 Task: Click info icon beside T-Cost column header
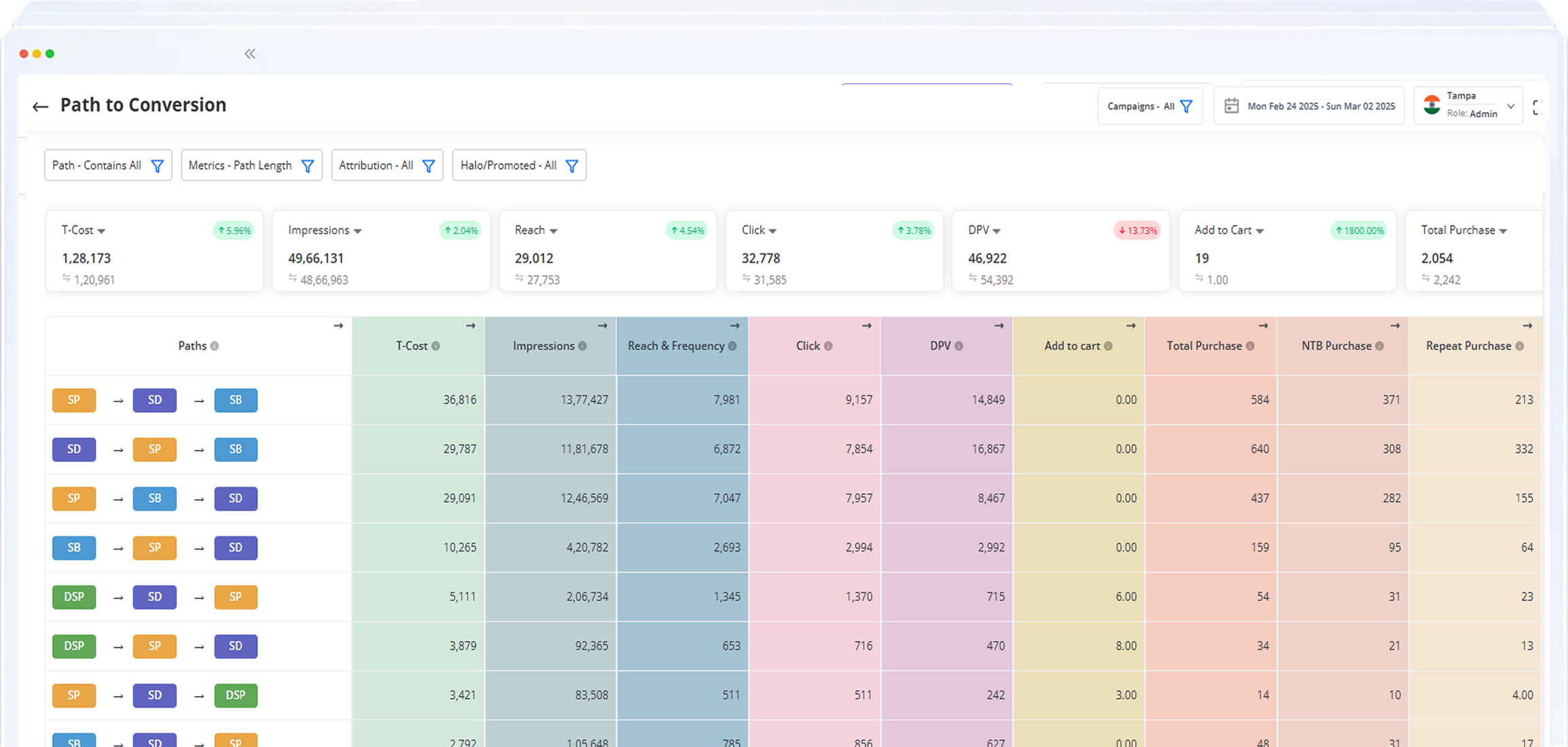(436, 346)
